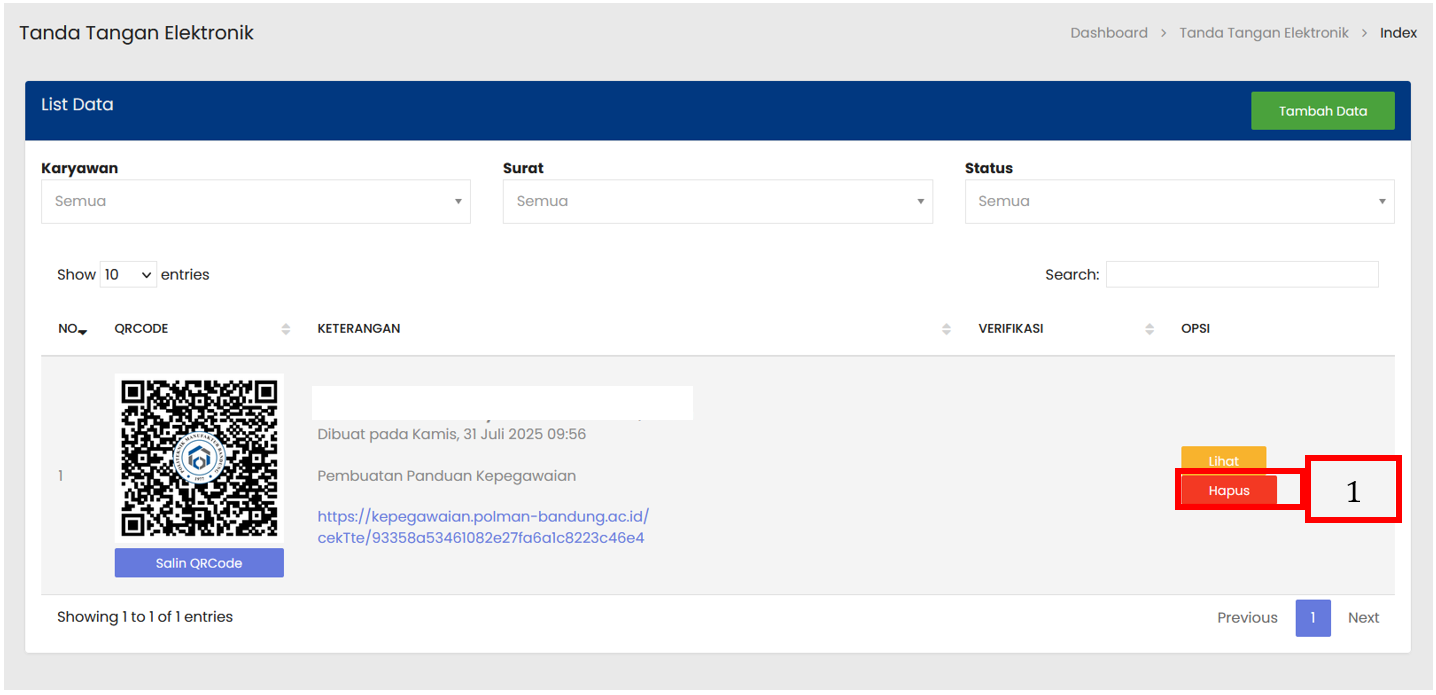Open the Status filter dropdown
This screenshot has width=1436, height=695.
(x=1178, y=201)
